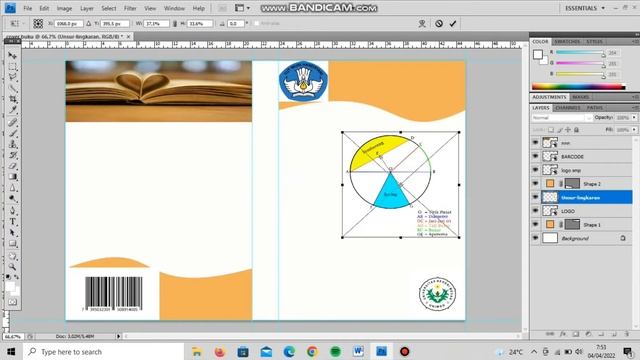Switch to the Masks tab
The width and height of the screenshot is (640, 360).
[580, 97]
